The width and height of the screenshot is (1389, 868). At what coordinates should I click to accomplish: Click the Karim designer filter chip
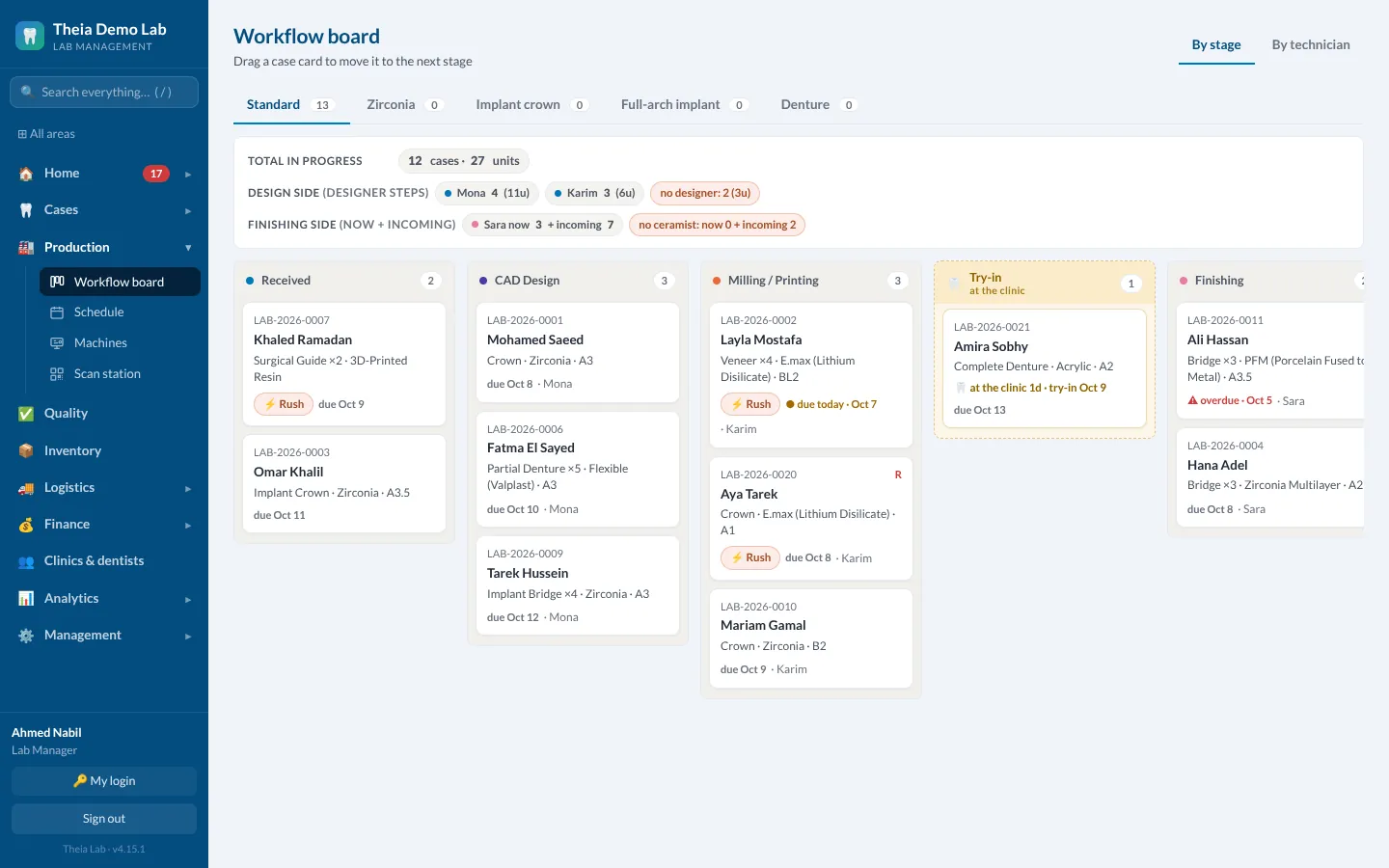point(595,193)
